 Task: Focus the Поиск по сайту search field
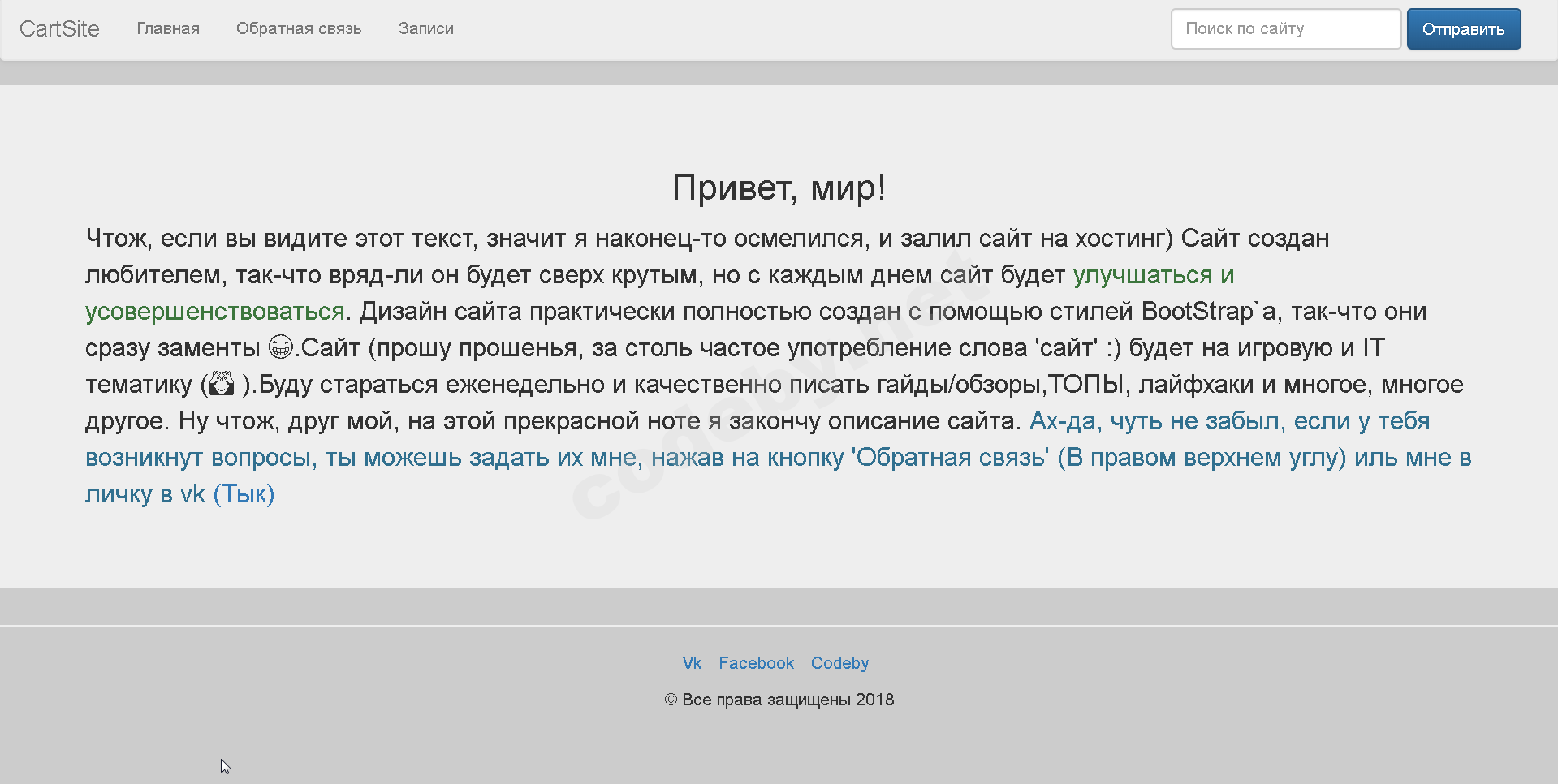(1285, 29)
